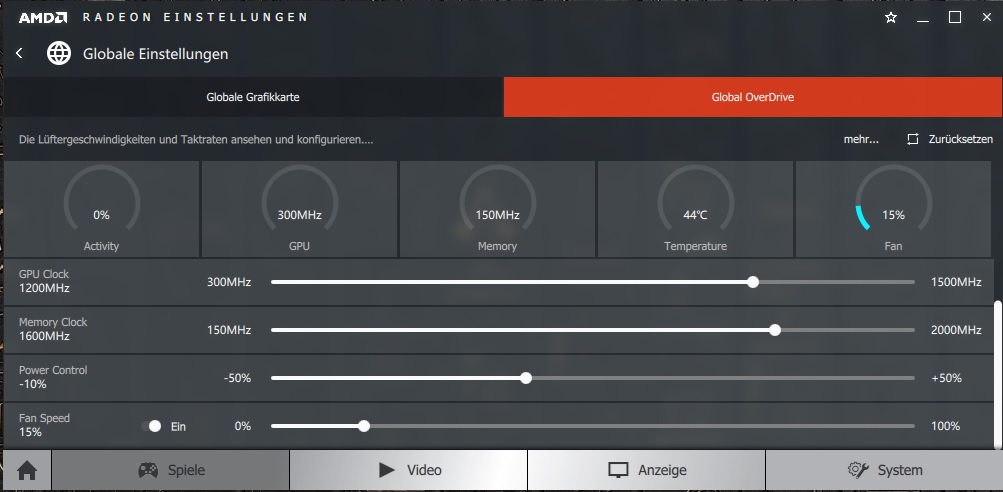Open Spiele via gamepad icon
This screenshot has width=1003, height=492.
pos(148,470)
